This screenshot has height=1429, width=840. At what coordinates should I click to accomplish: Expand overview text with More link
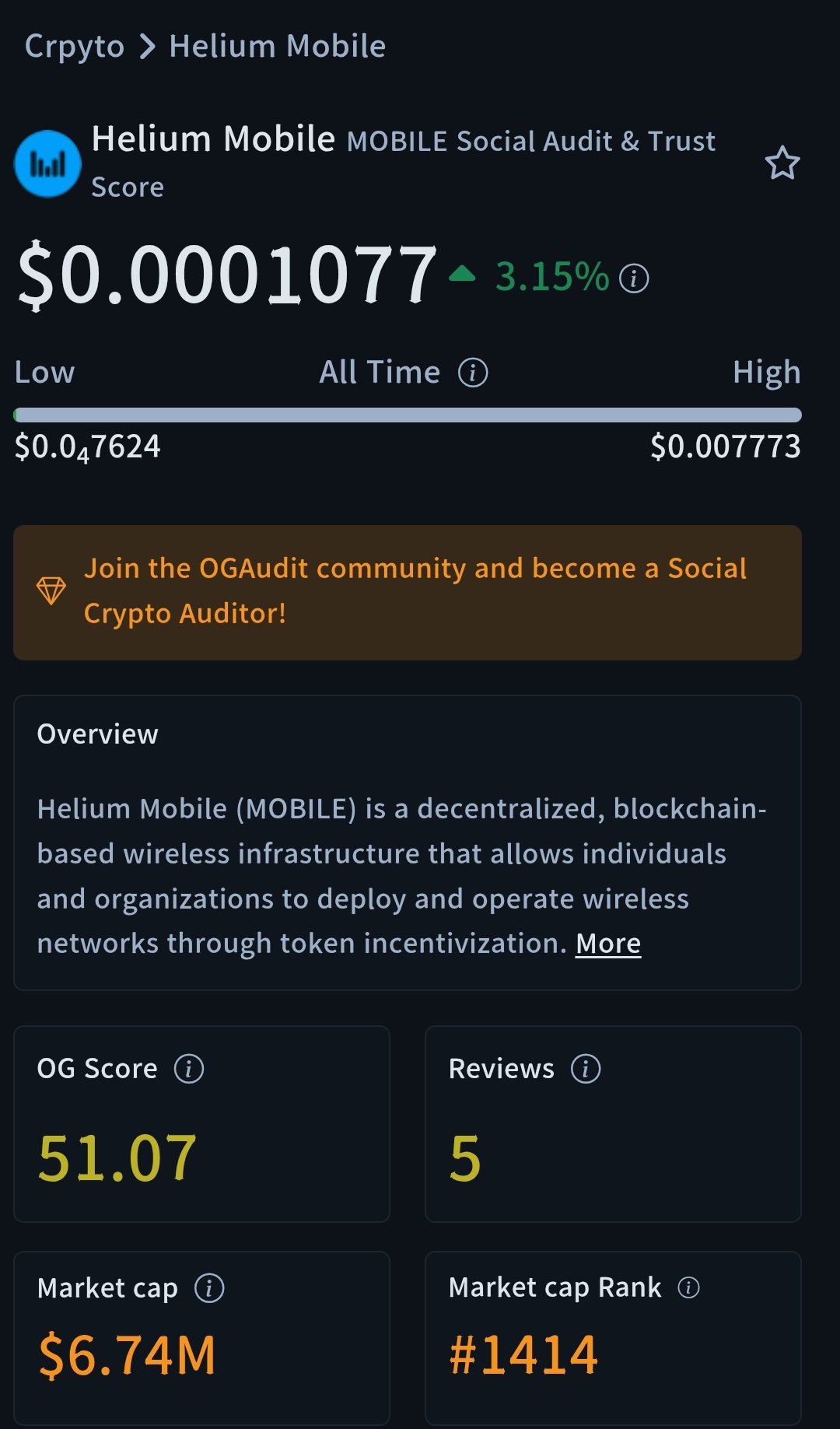[x=608, y=944]
